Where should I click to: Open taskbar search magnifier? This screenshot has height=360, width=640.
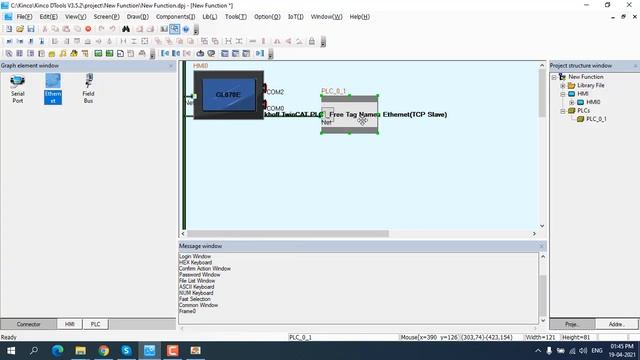[34, 351]
